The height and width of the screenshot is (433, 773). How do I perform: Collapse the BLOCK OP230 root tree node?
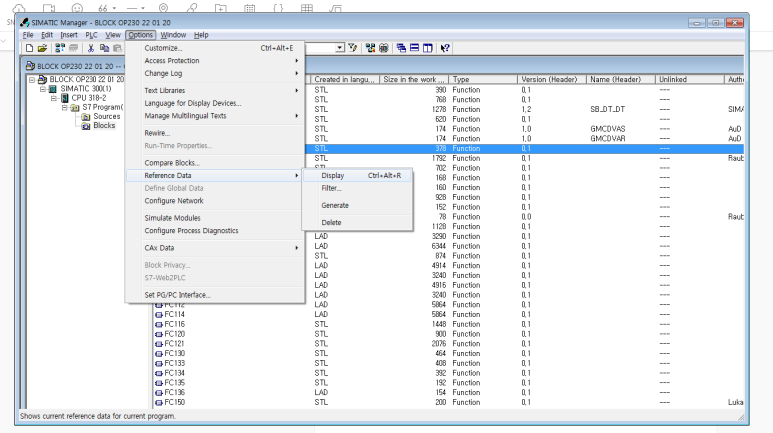click(32, 79)
